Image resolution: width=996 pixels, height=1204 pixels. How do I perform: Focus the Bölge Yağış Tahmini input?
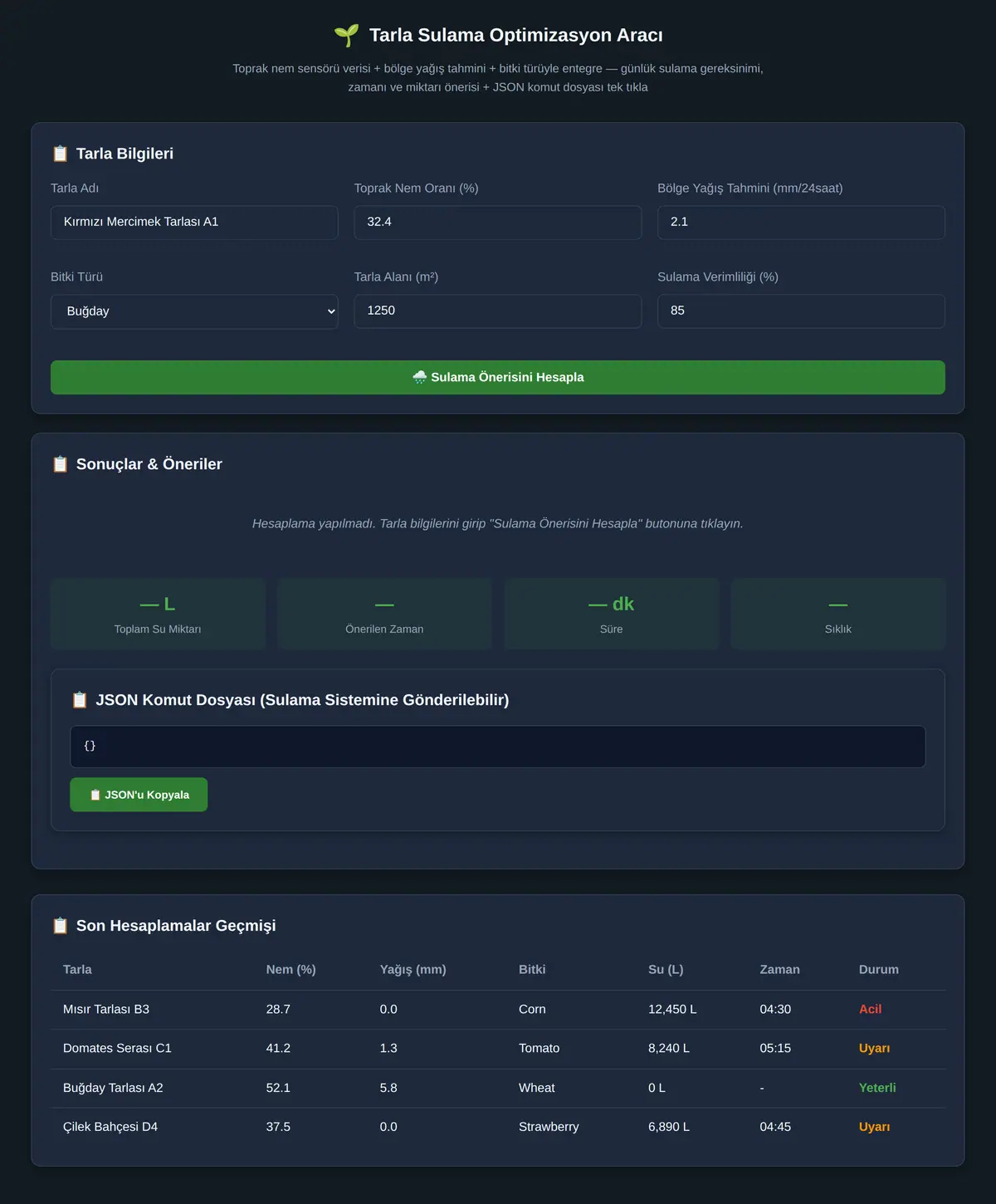click(x=801, y=223)
